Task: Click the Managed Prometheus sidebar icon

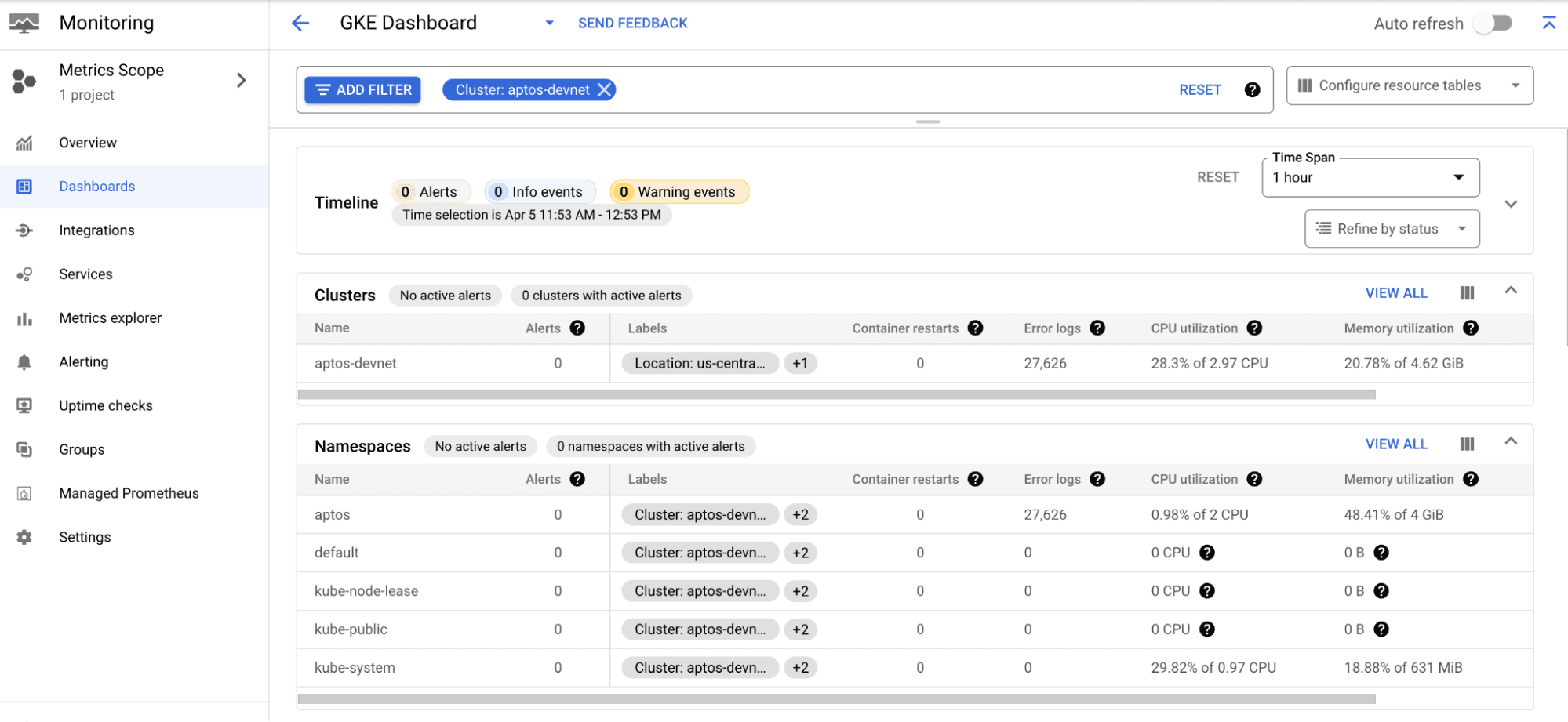Action: 24,493
